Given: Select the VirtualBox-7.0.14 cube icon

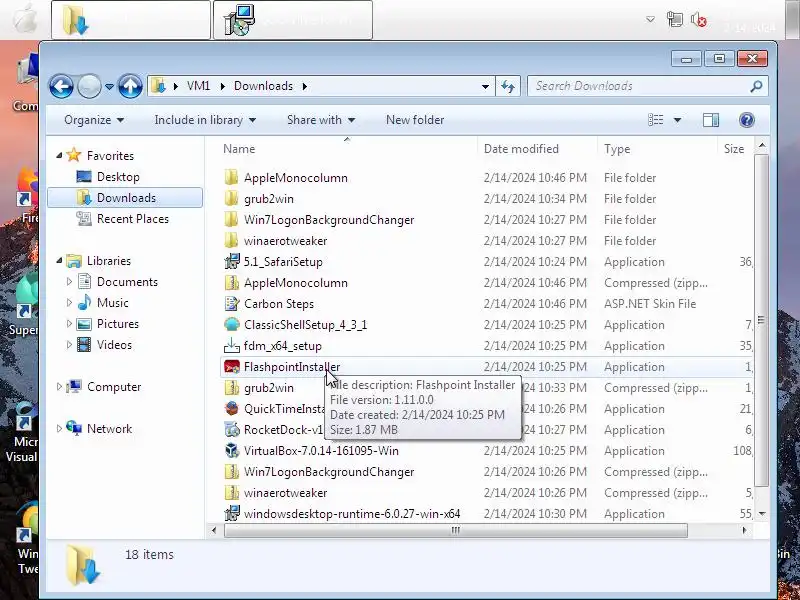Looking at the screenshot, I should (x=232, y=451).
